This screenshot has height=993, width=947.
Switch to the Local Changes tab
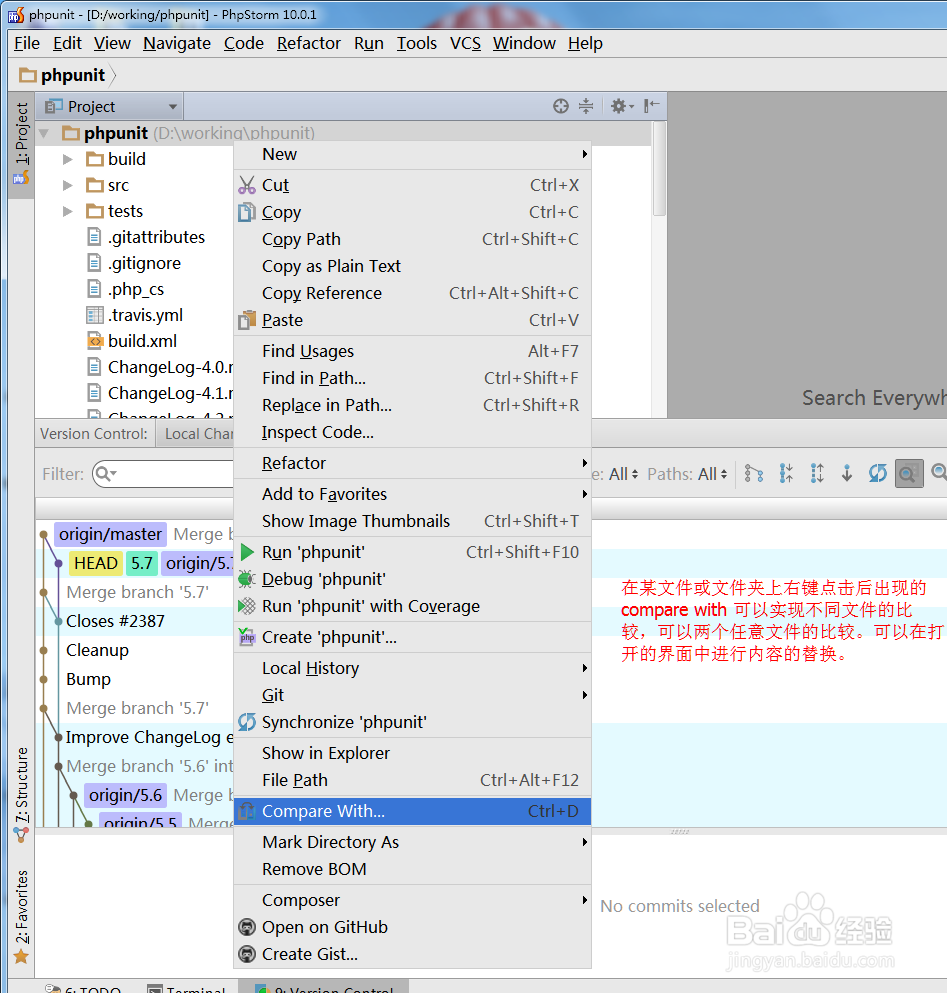coord(196,434)
